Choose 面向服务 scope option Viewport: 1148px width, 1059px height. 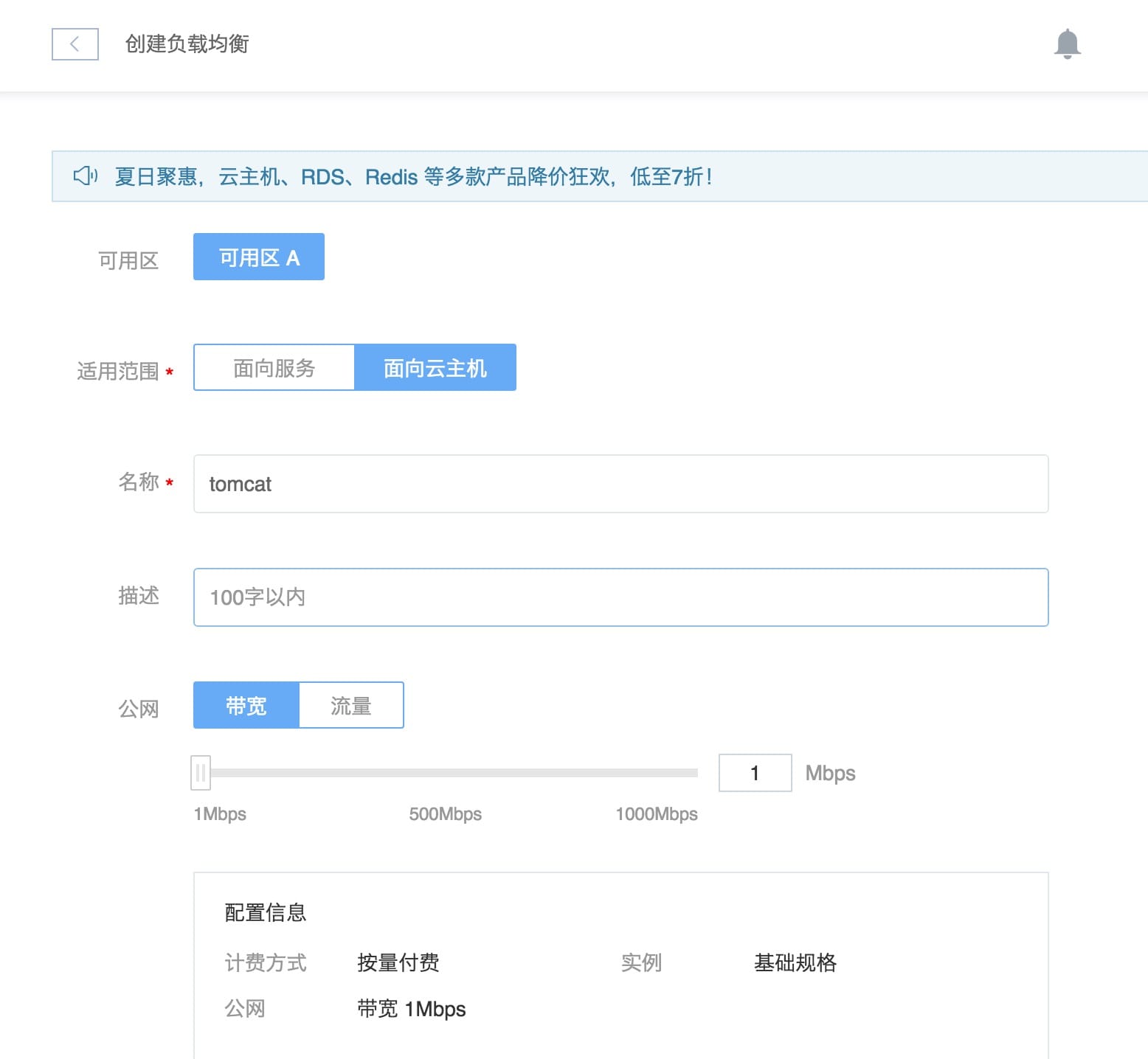tap(274, 367)
